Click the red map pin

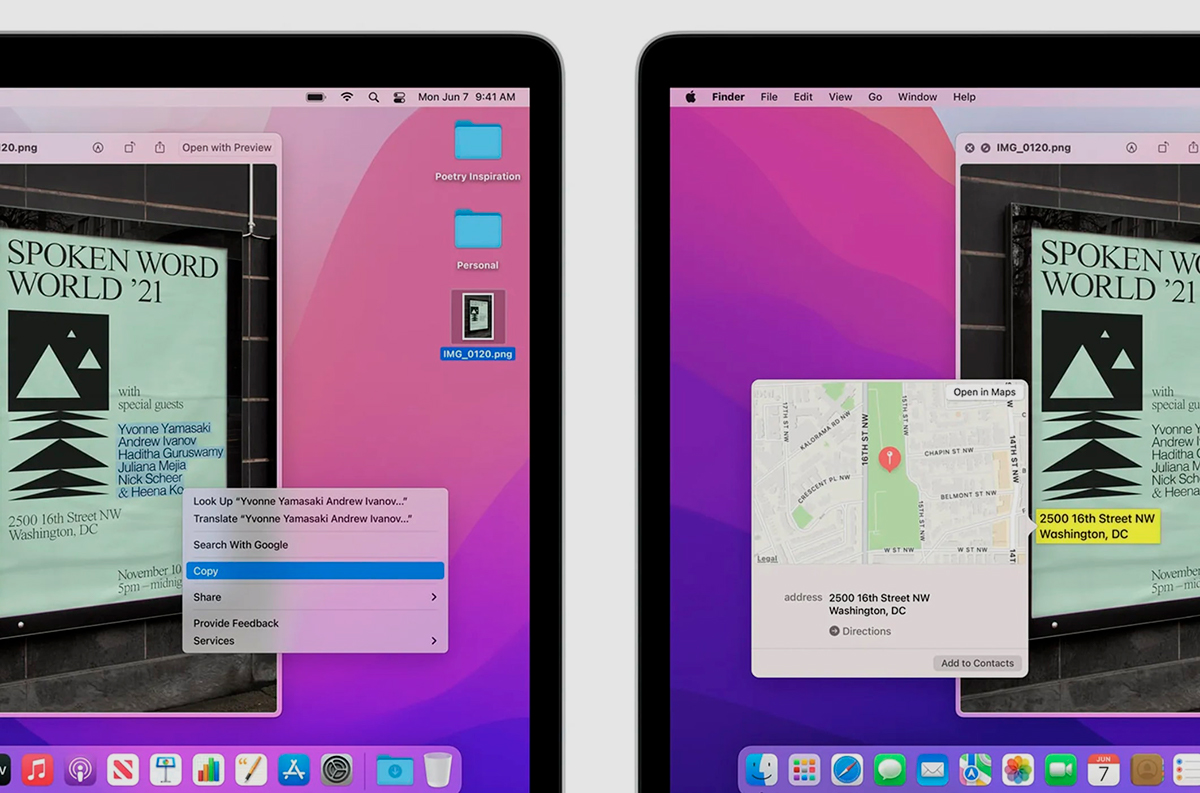coord(888,459)
